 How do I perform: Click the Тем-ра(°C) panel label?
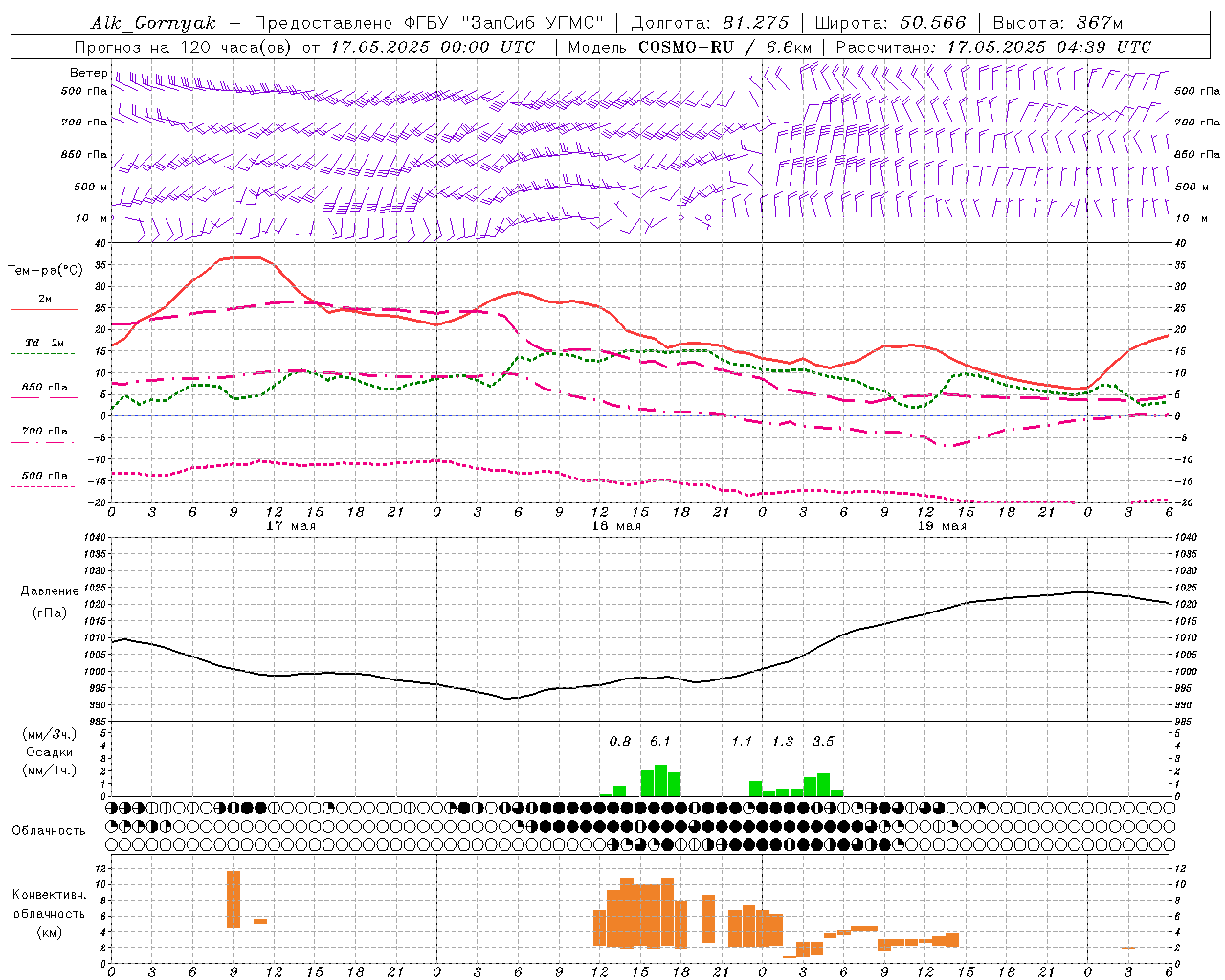tap(45, 271)
